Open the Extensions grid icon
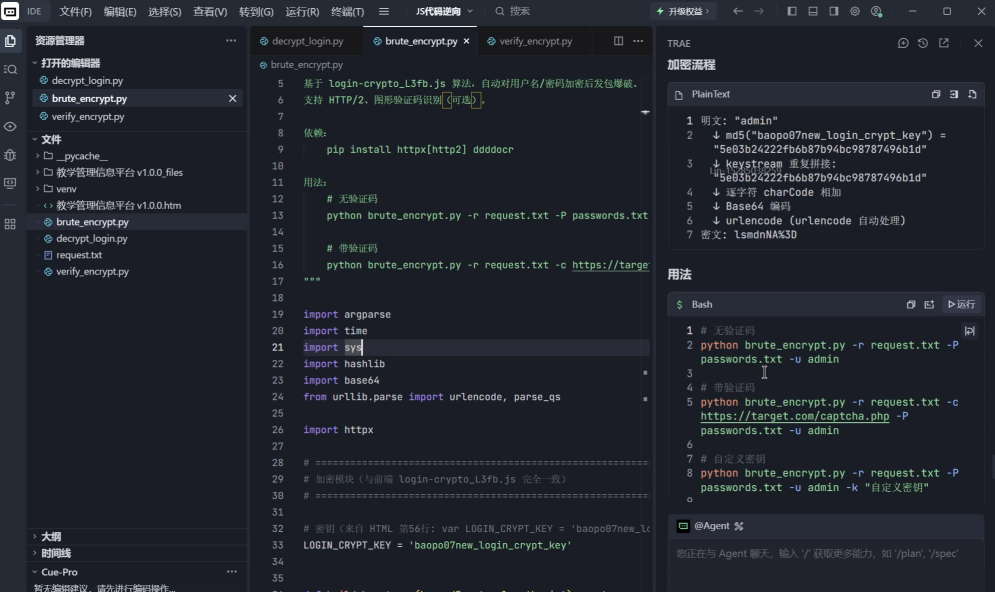This screenshot has height=592, width=995. point(10,224)
